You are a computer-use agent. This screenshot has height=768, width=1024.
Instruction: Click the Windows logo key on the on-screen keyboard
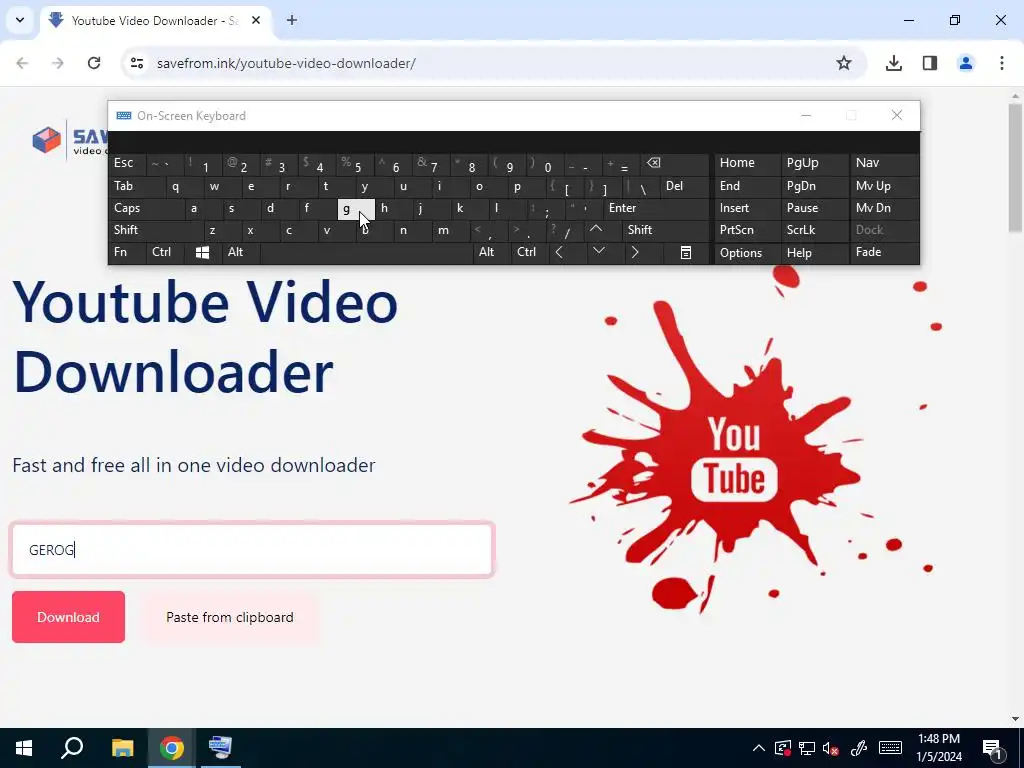pos(202,252)
